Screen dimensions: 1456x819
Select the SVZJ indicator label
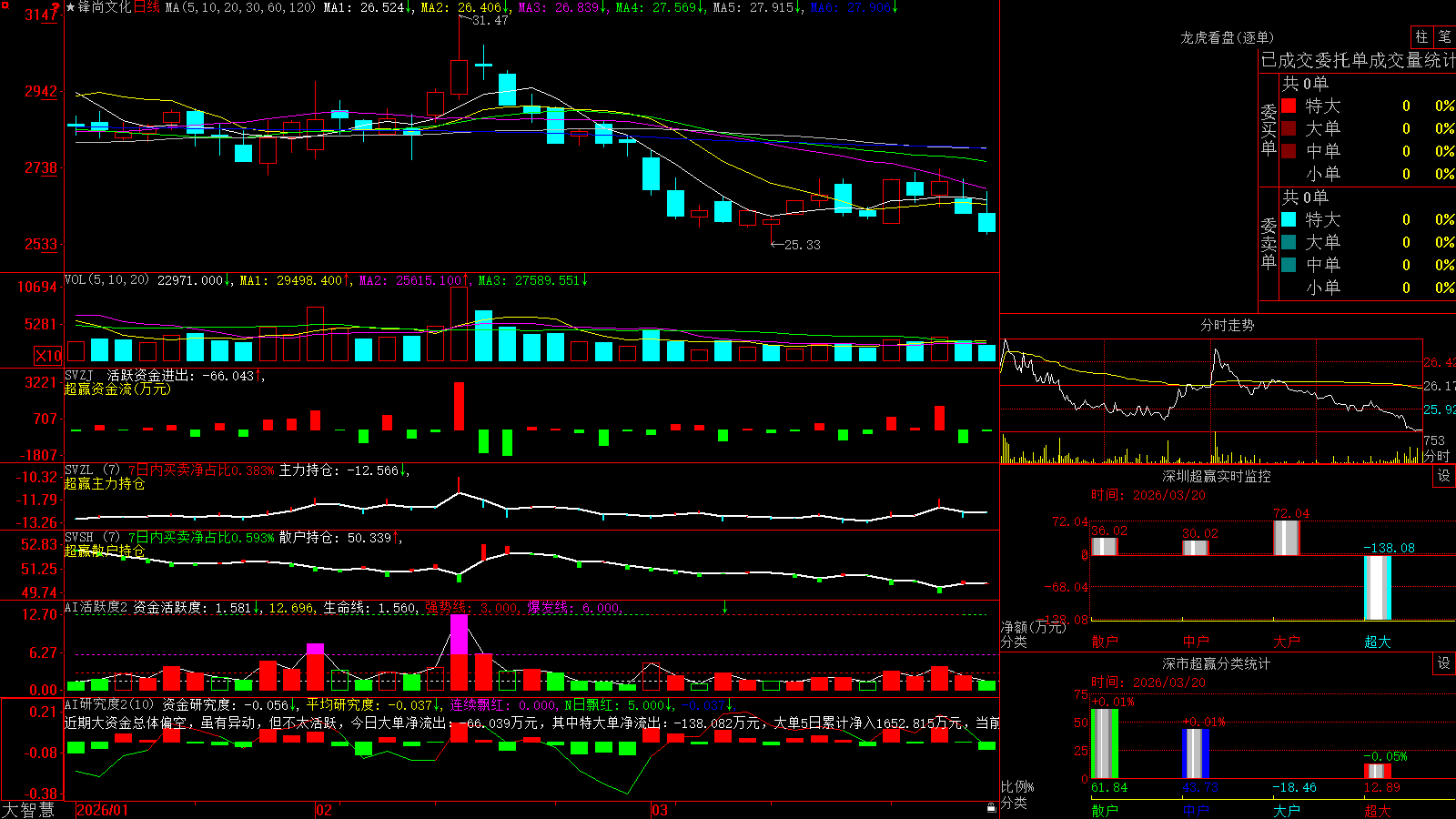pos(79,375)
